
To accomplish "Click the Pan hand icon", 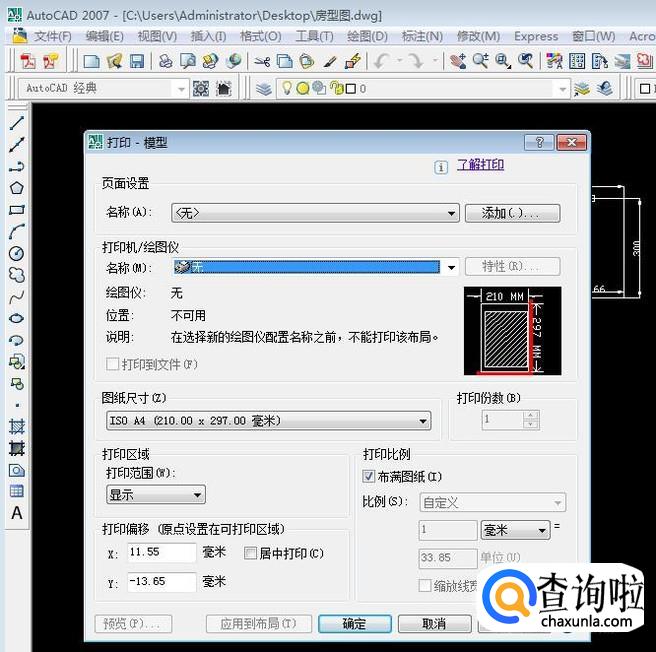I will click(458, 62).
